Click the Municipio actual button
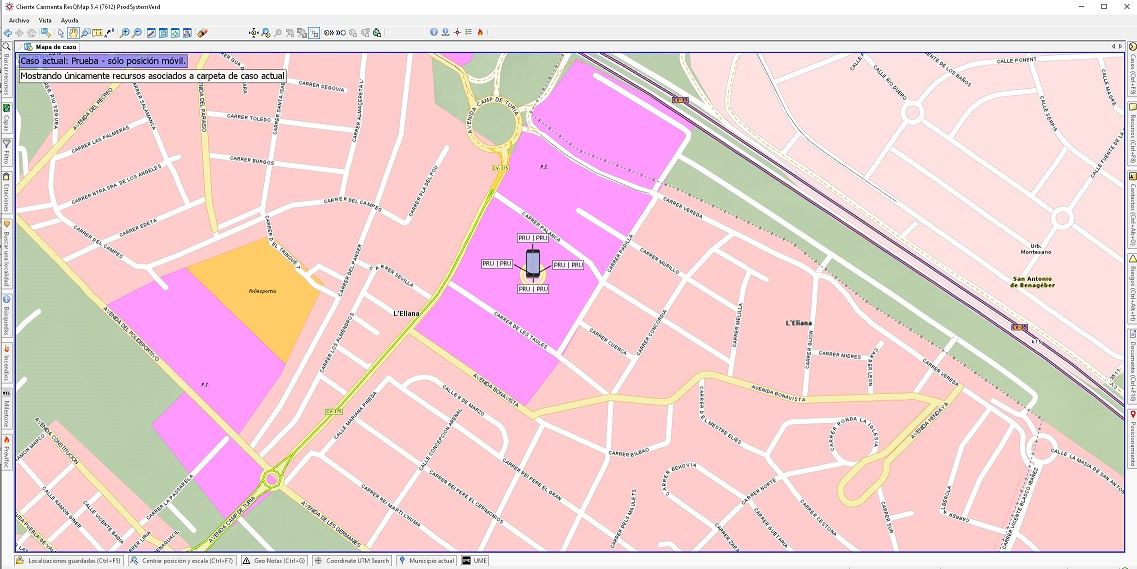 coord(427,561)
